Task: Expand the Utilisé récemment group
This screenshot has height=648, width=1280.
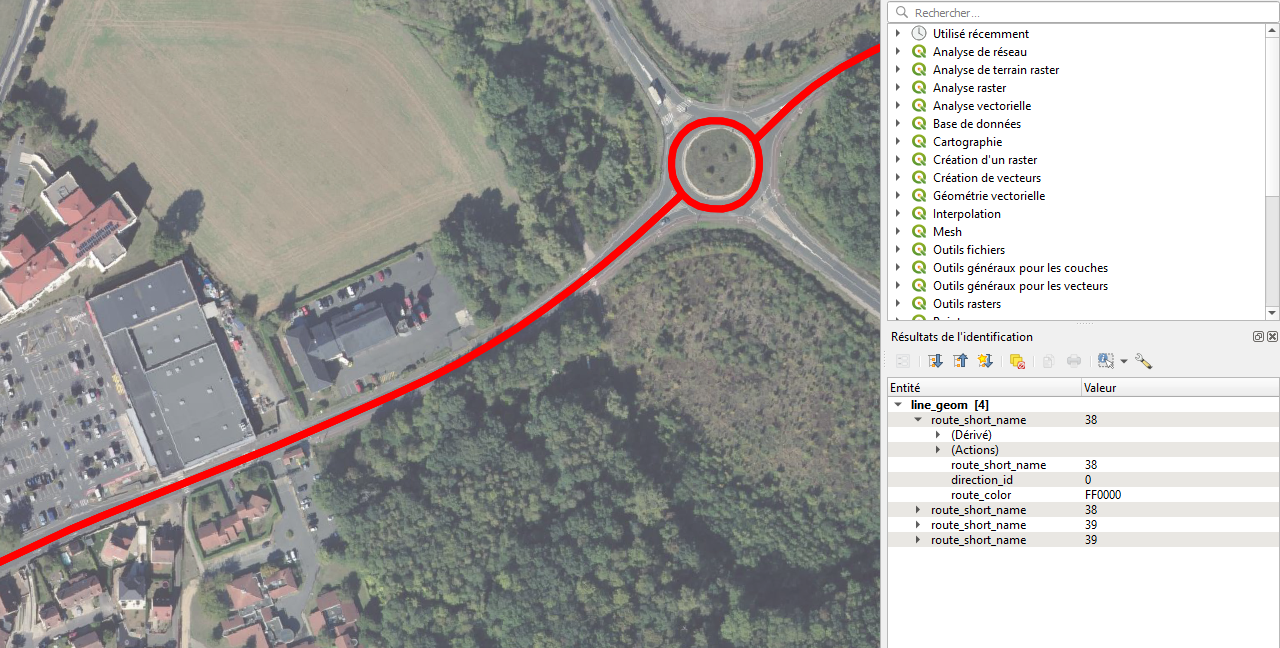Action: point(898,34)
